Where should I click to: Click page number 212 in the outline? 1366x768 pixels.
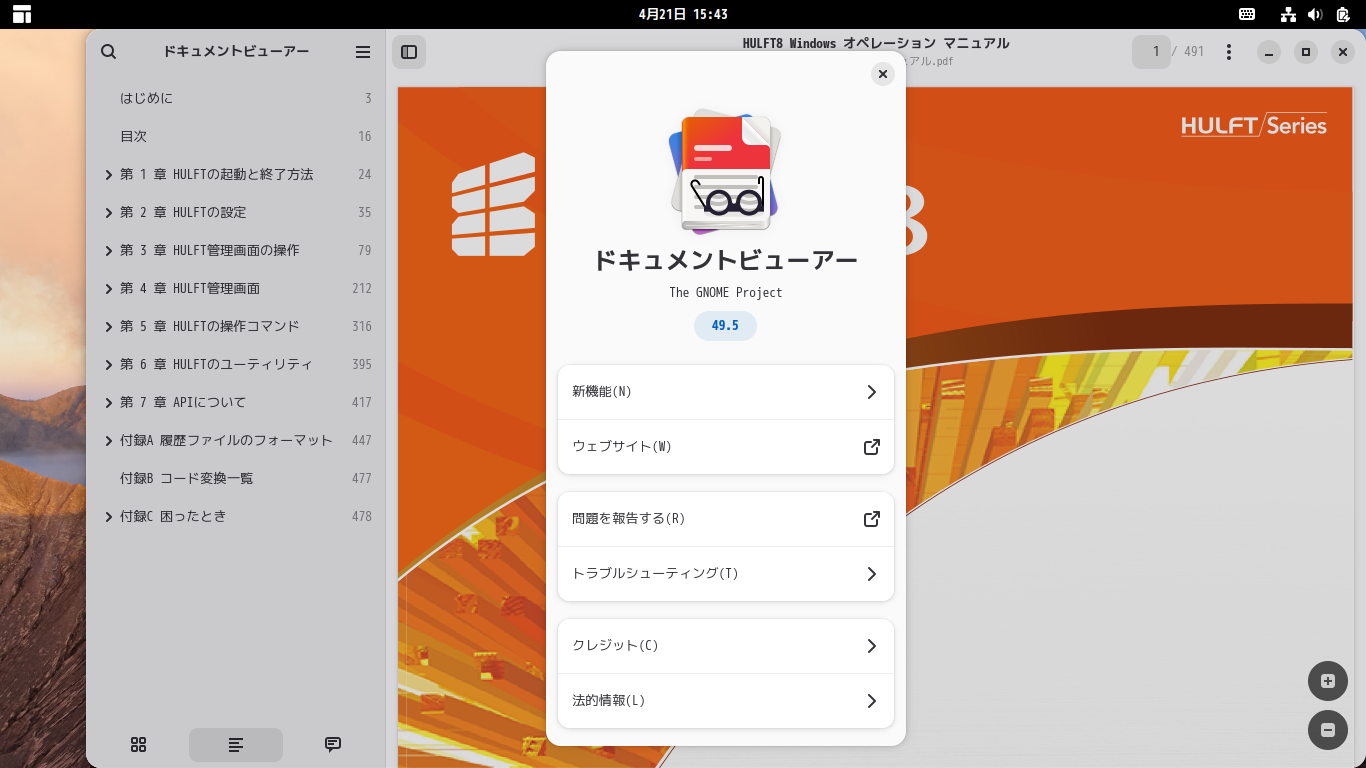pos(362,289)
